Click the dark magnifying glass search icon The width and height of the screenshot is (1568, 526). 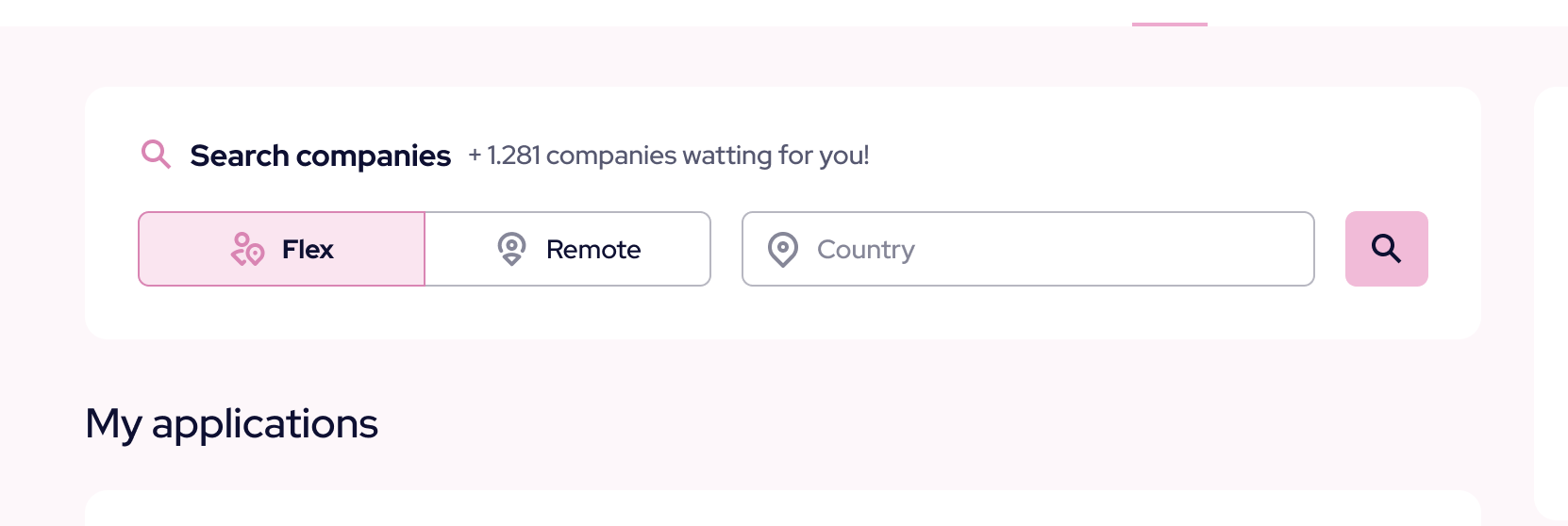pyautogui.click(x=1386, y=249)
